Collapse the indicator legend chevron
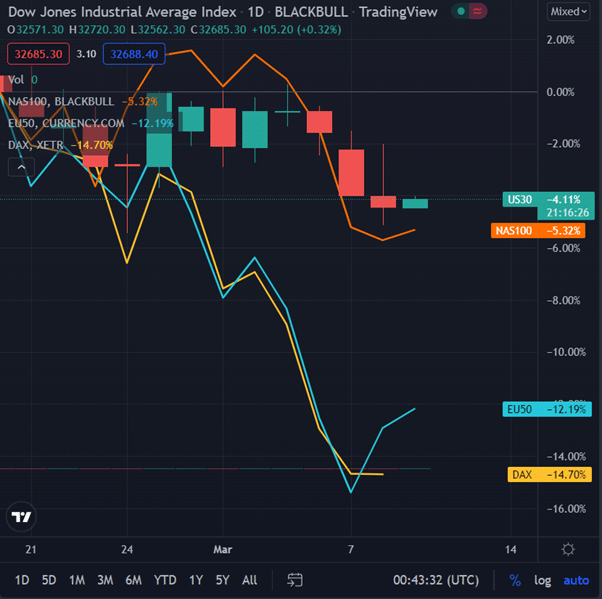This screenshot has height=599, width=602. pos(22,167)
